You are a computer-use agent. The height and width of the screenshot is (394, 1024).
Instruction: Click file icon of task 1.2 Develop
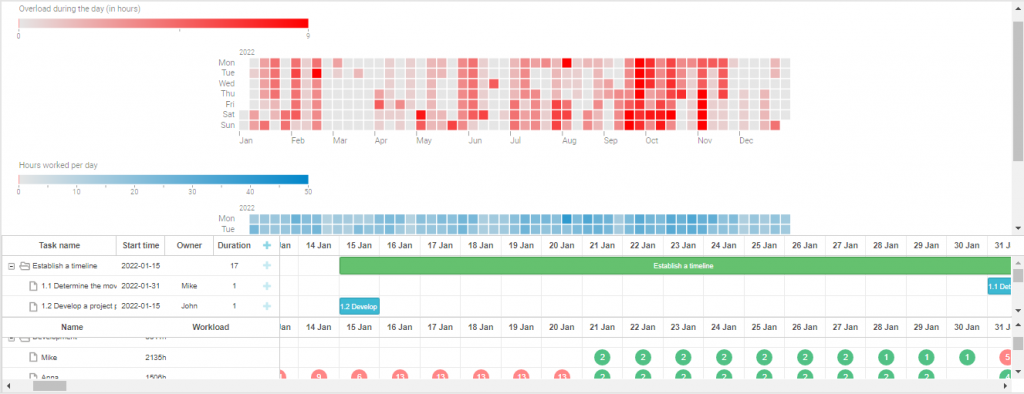pyautogui.click(x=33, y=306)
